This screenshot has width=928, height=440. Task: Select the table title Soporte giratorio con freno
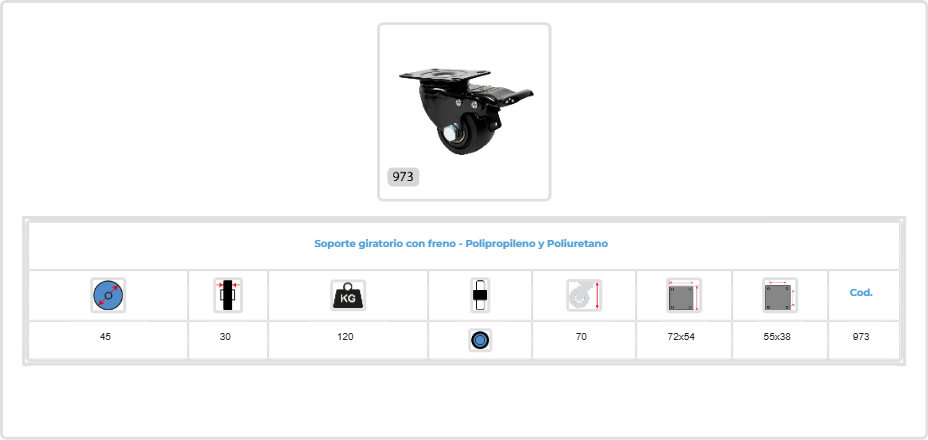pyautogui.click(x=461, y=243)
